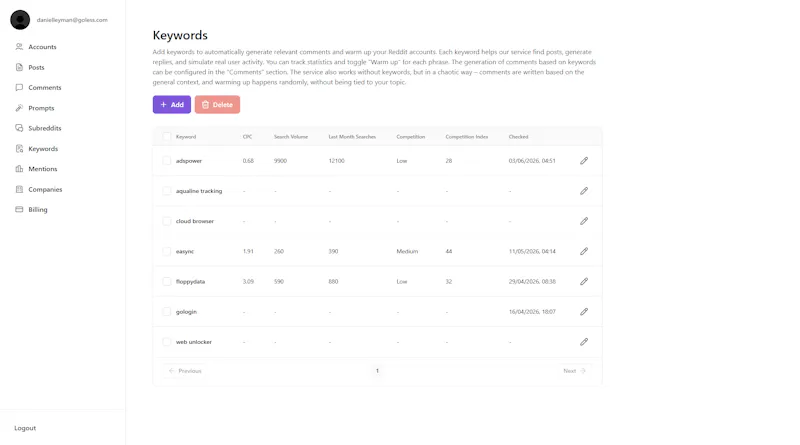Screen dimensions: 800x445
Task: Click the Prompts icon in sidebar
Action: click(x=19, y=108)
